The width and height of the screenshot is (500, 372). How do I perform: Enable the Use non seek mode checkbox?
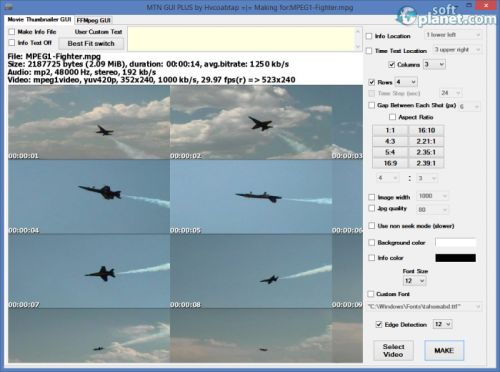coord(372,226)
